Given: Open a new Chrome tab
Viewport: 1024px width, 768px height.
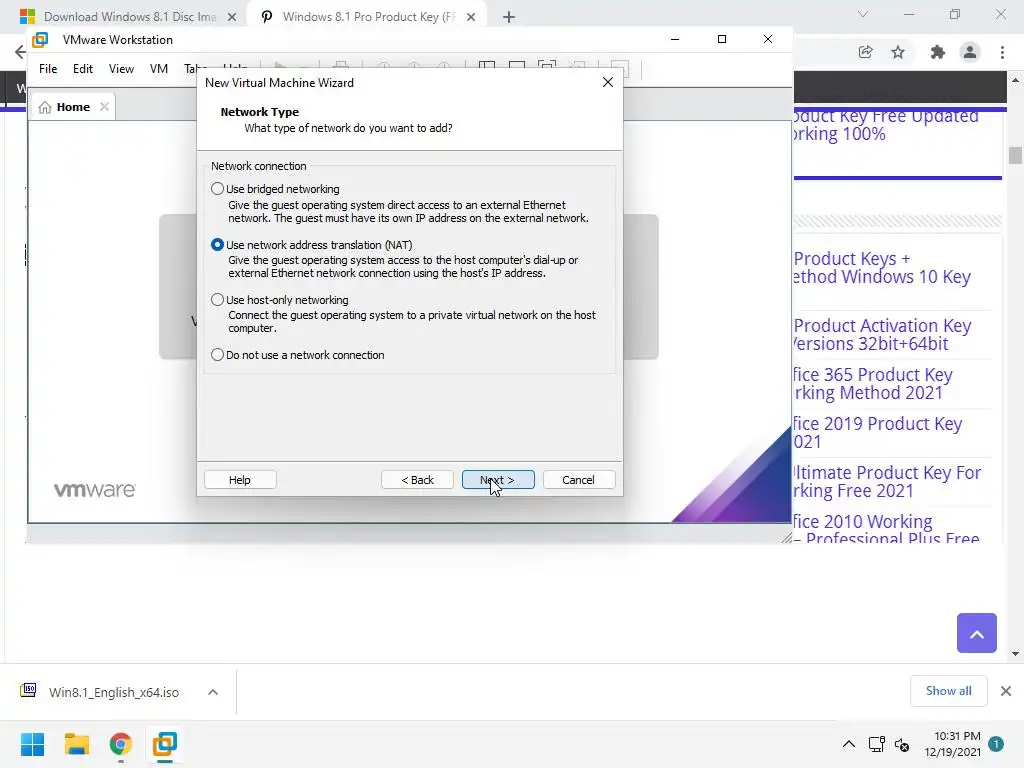Looking at the screenshot, I should tap(509, 17).
